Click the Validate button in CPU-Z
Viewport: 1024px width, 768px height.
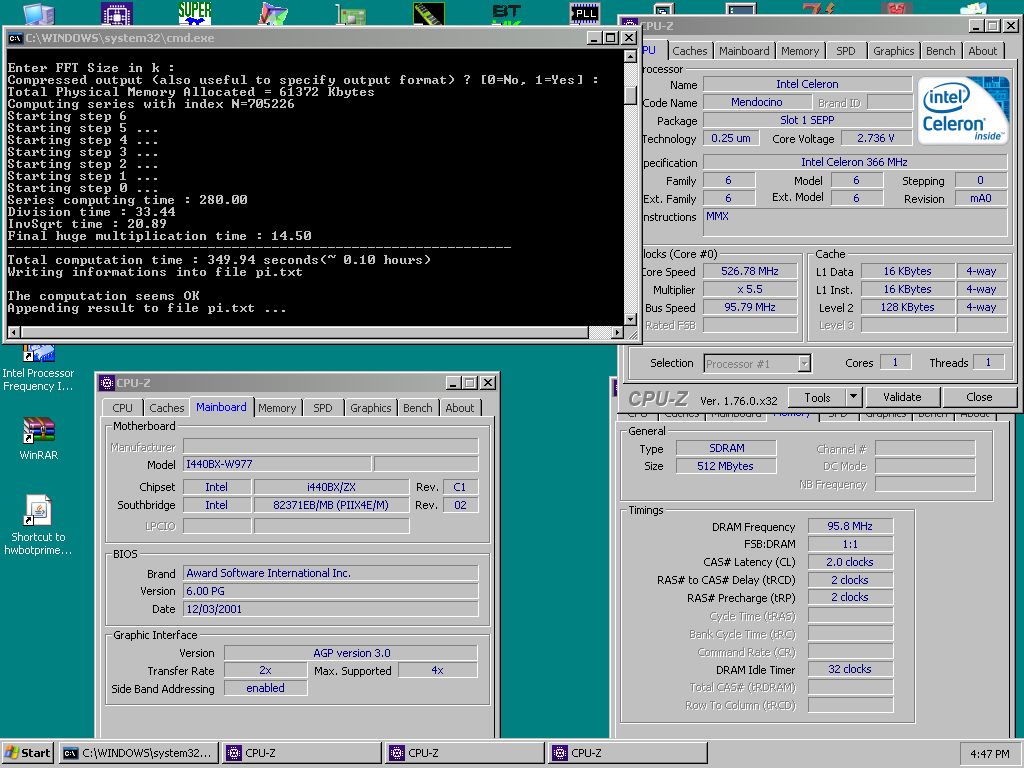902,397
